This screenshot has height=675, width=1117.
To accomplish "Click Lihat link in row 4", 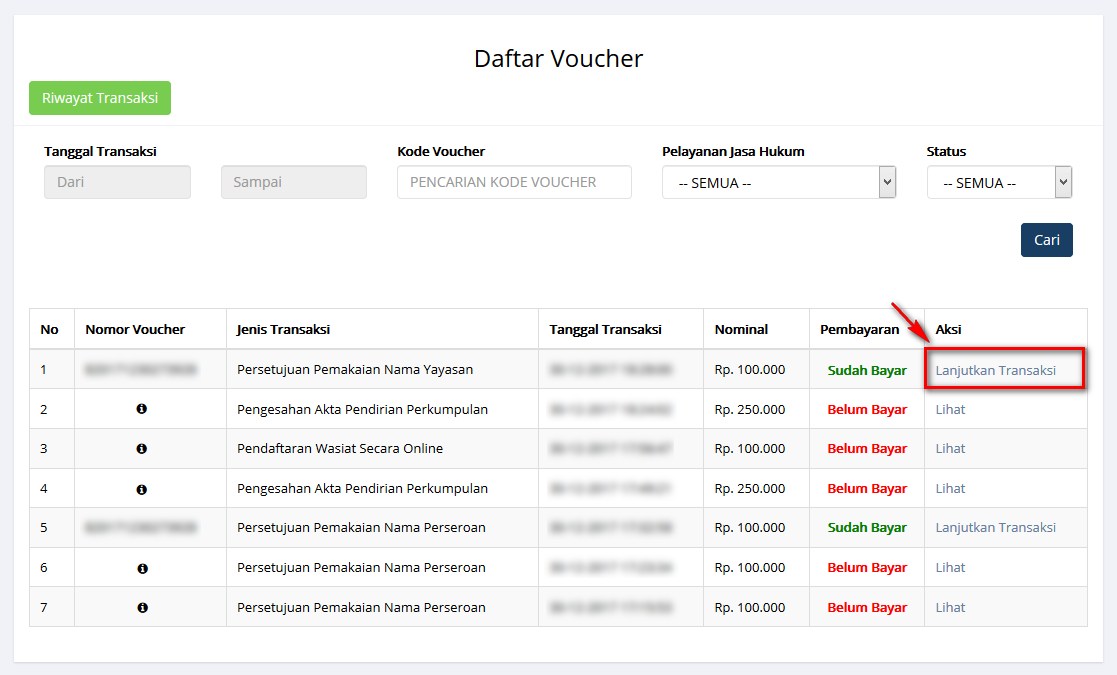I will coord(950,489).
